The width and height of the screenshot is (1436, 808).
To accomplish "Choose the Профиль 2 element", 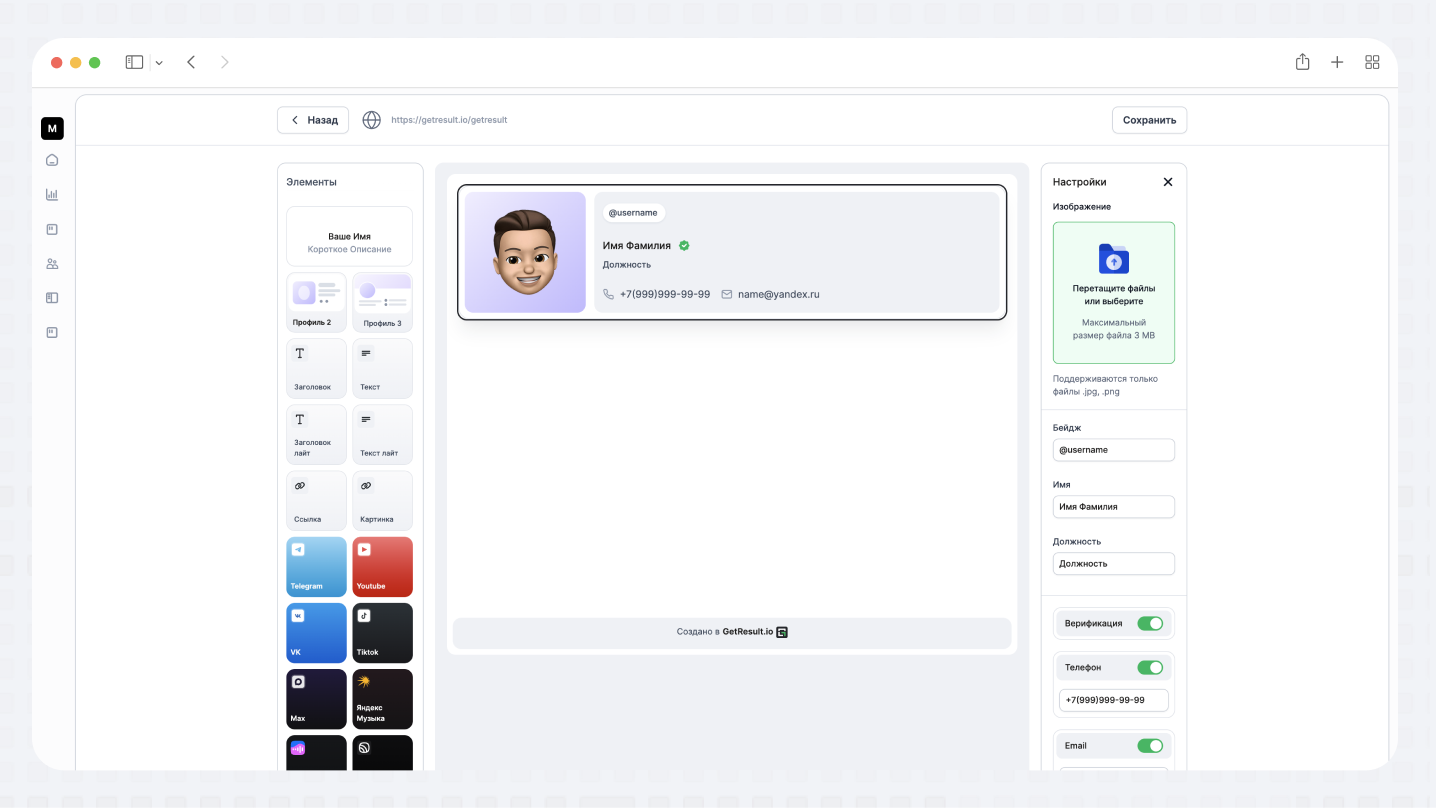I will [x=316, y=302].
